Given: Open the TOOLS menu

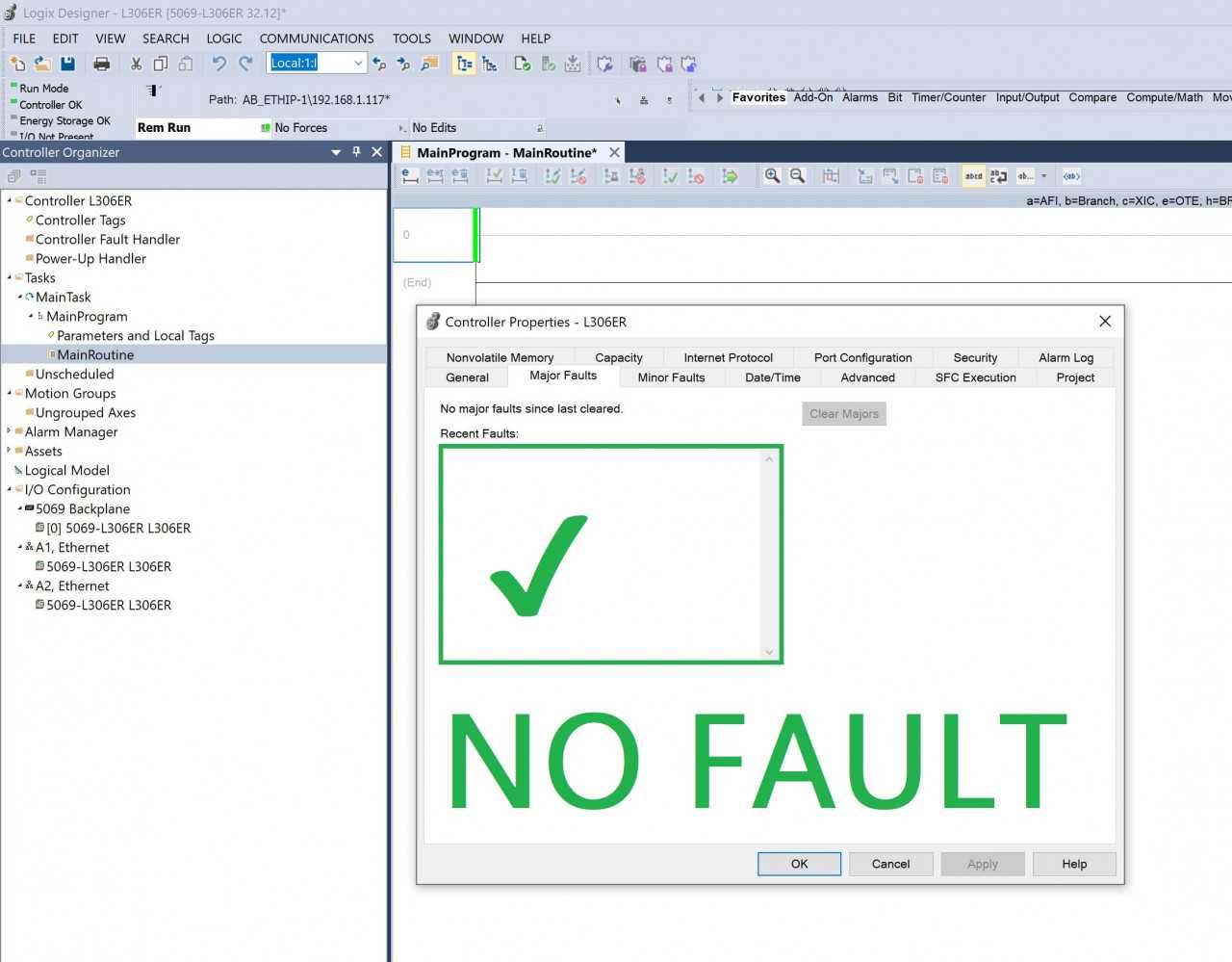Looking at the screenshot, I should [411, 39].
